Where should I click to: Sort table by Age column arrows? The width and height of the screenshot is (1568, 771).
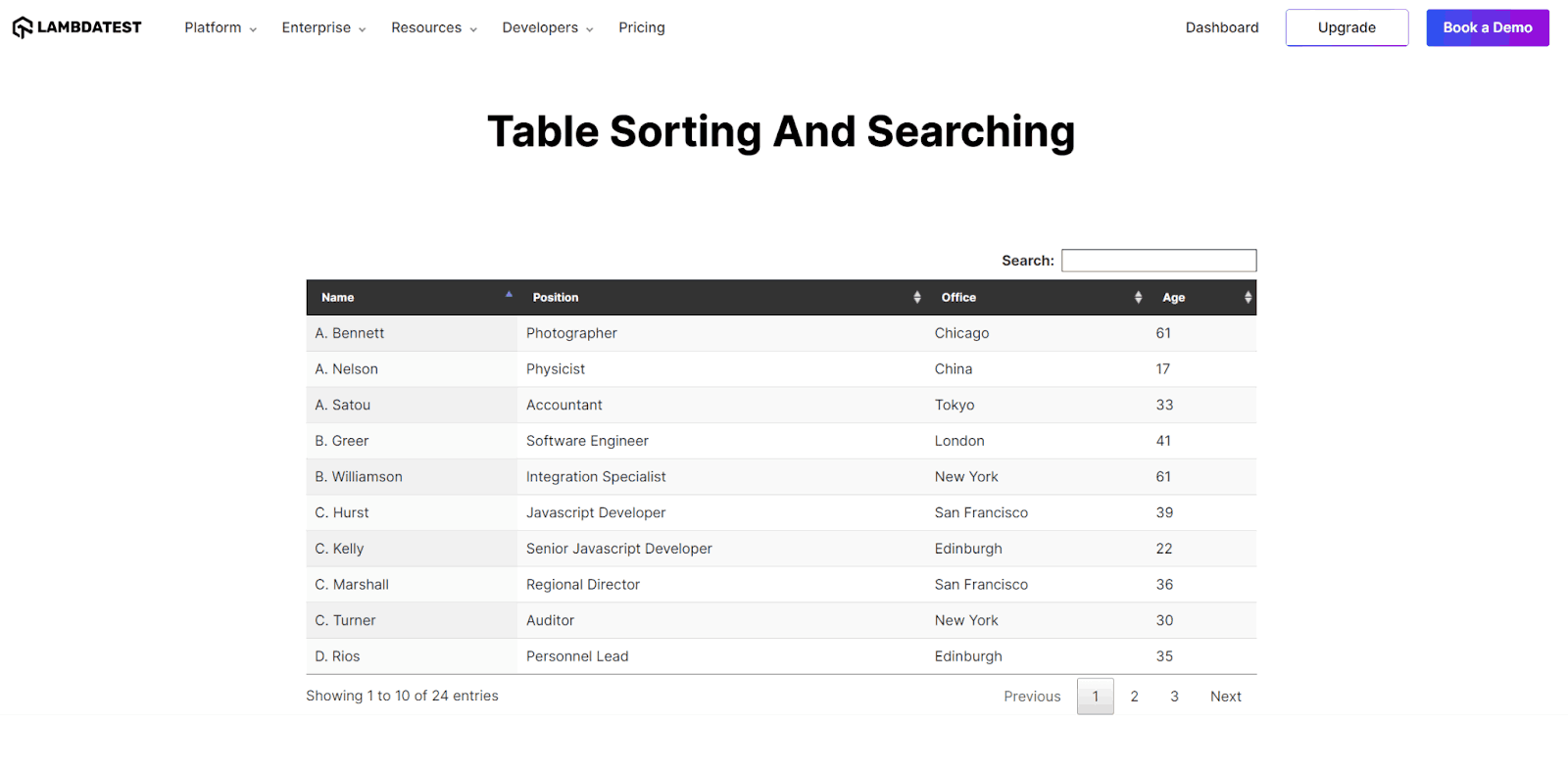[1248, 298]
